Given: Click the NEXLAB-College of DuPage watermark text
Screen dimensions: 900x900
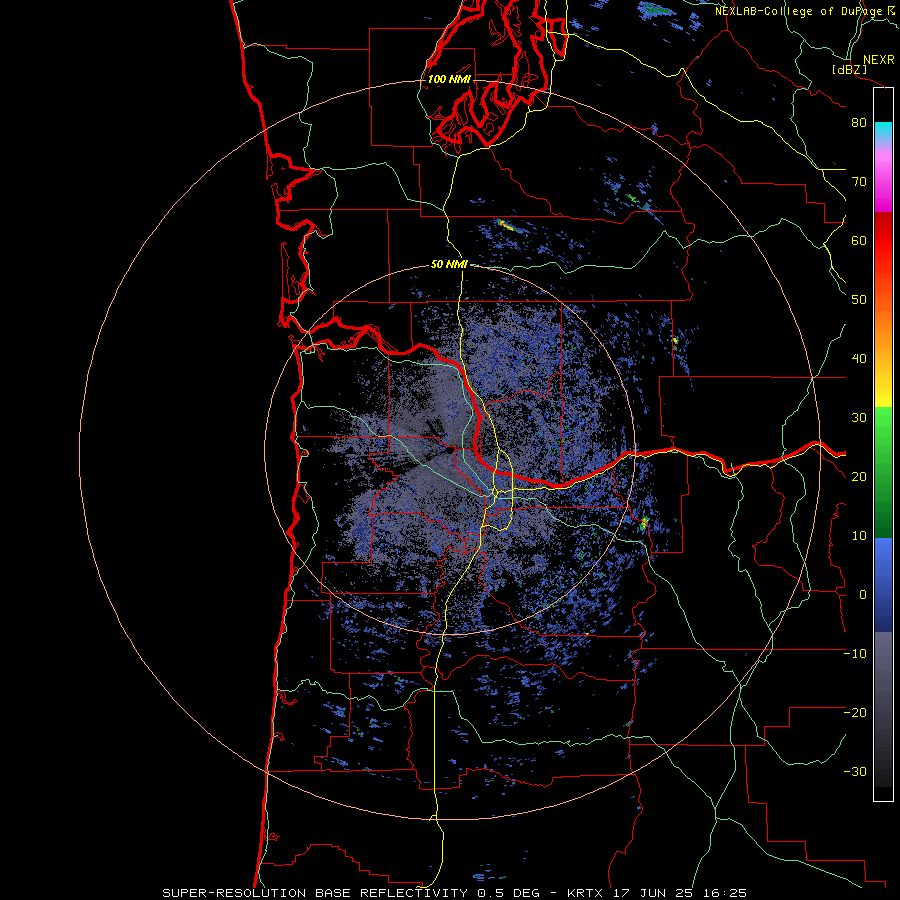Looking at the screenshot, I should (x=799, y=11).
